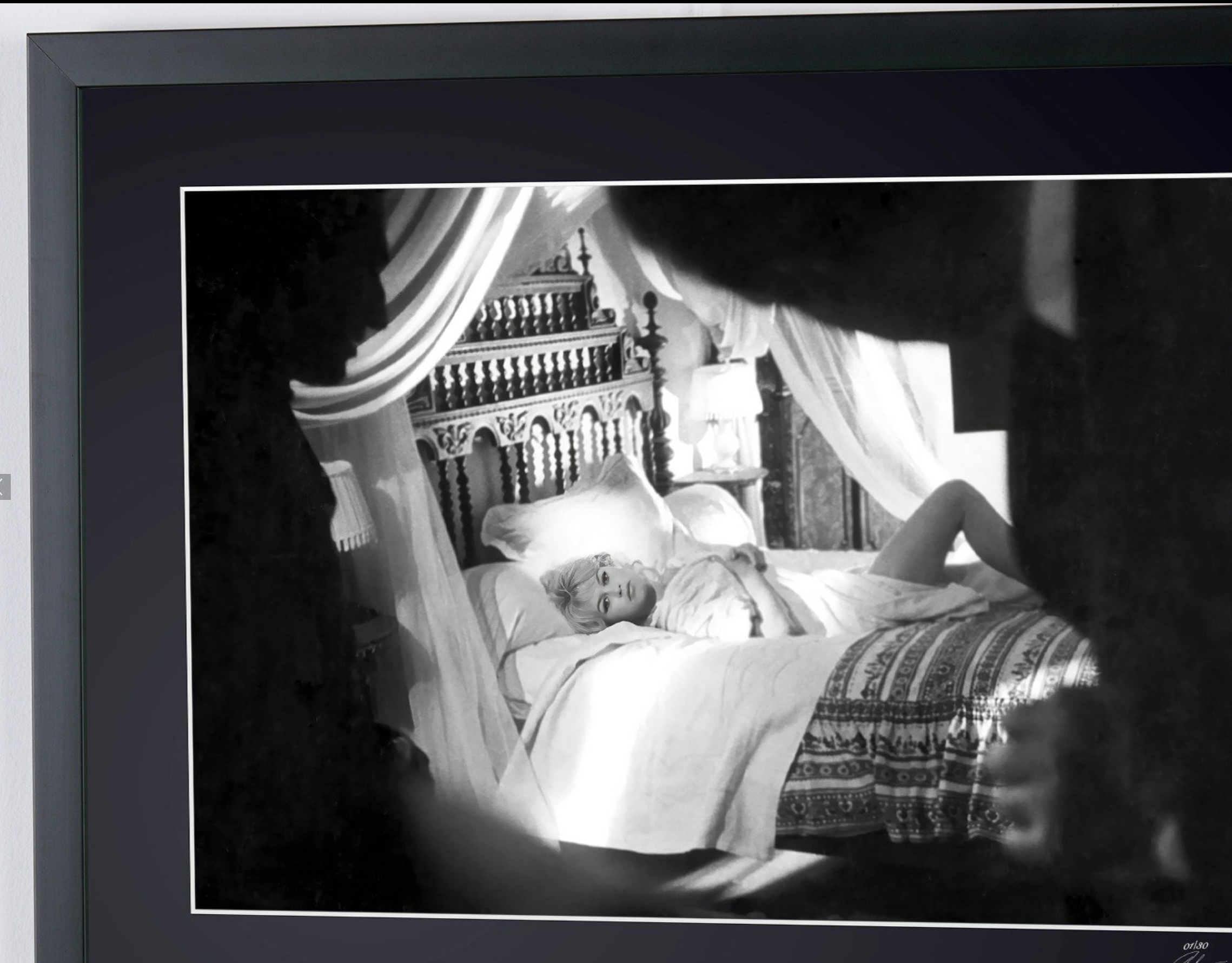Click the 01/30 edition number text
Viewport: 1232px width, 963px height.
click(1195, 945)
